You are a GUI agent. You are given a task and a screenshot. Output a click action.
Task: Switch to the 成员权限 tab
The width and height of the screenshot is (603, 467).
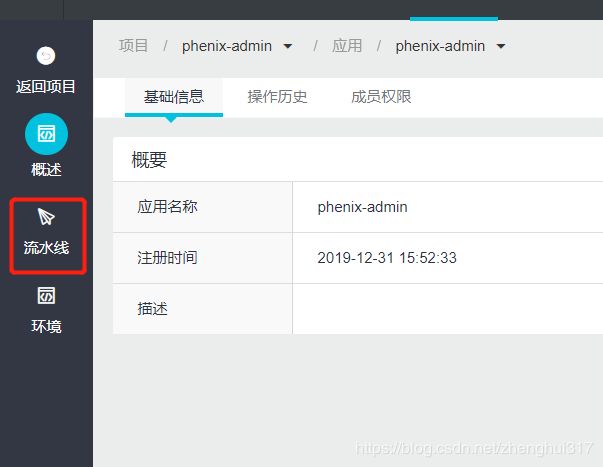pos(381,97)
